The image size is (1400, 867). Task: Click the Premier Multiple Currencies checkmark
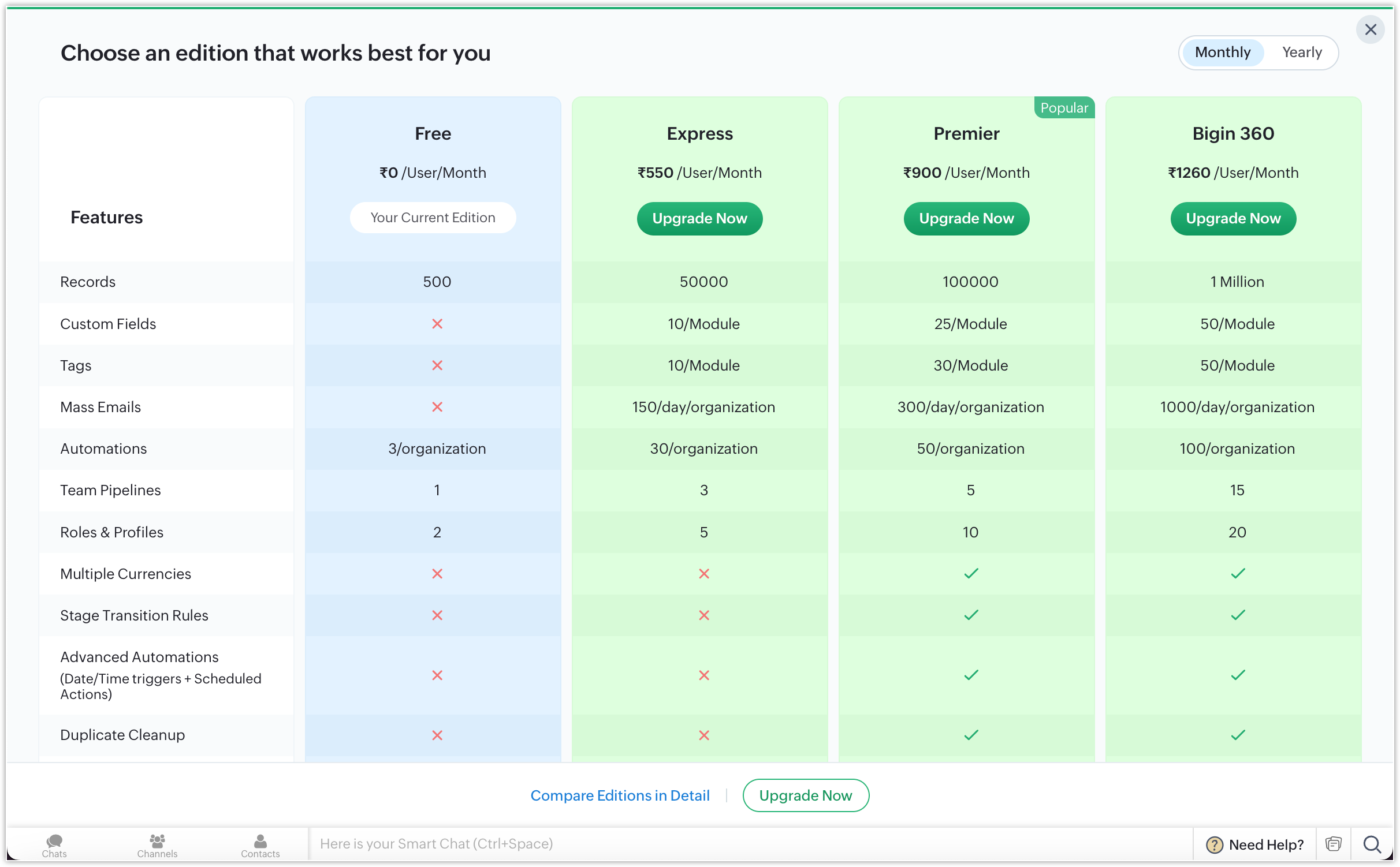(971, 573)
